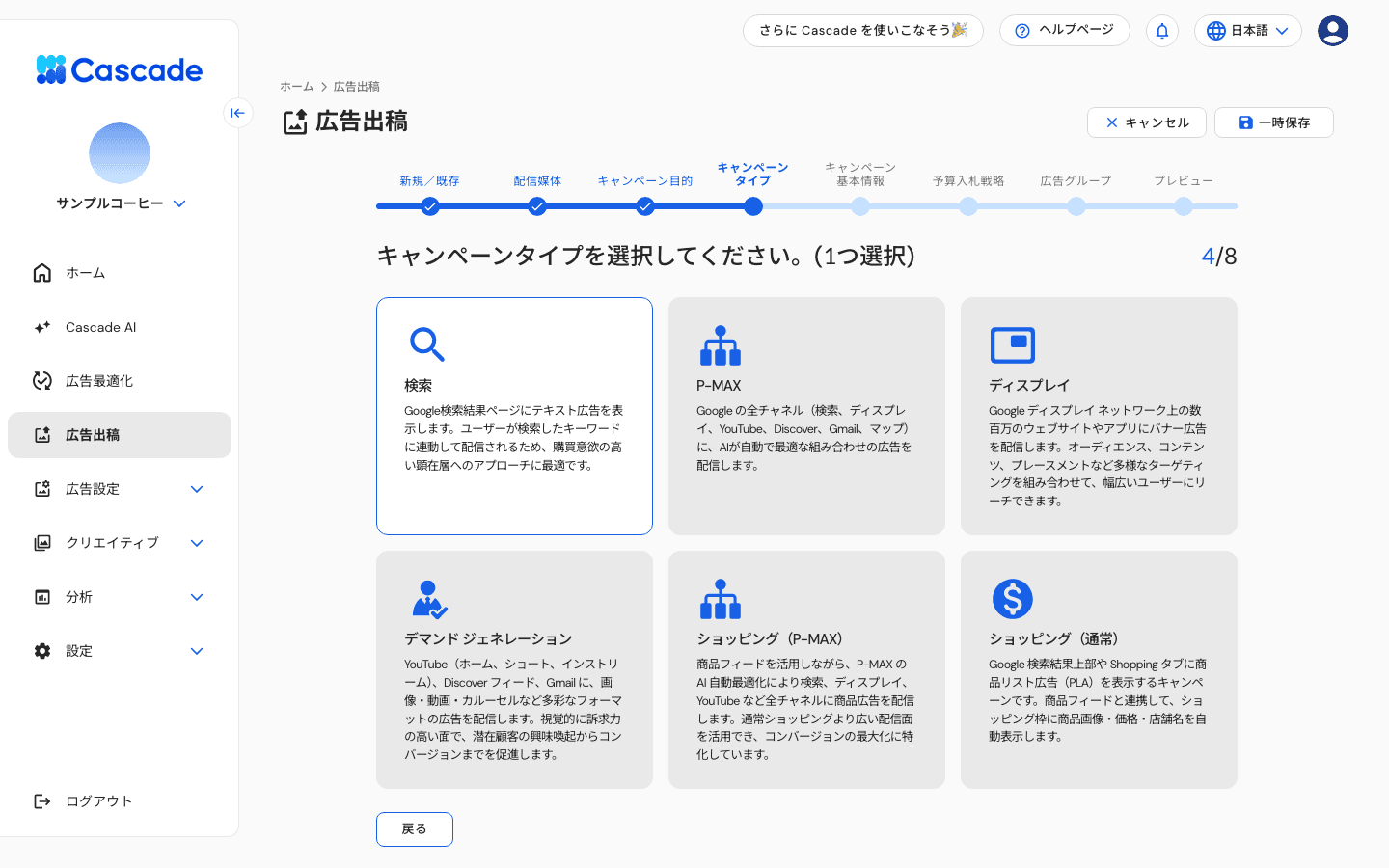Screen dimensions: 1389x868
Task: Click the Cascade AI sparkle icon
Action: 42,327
